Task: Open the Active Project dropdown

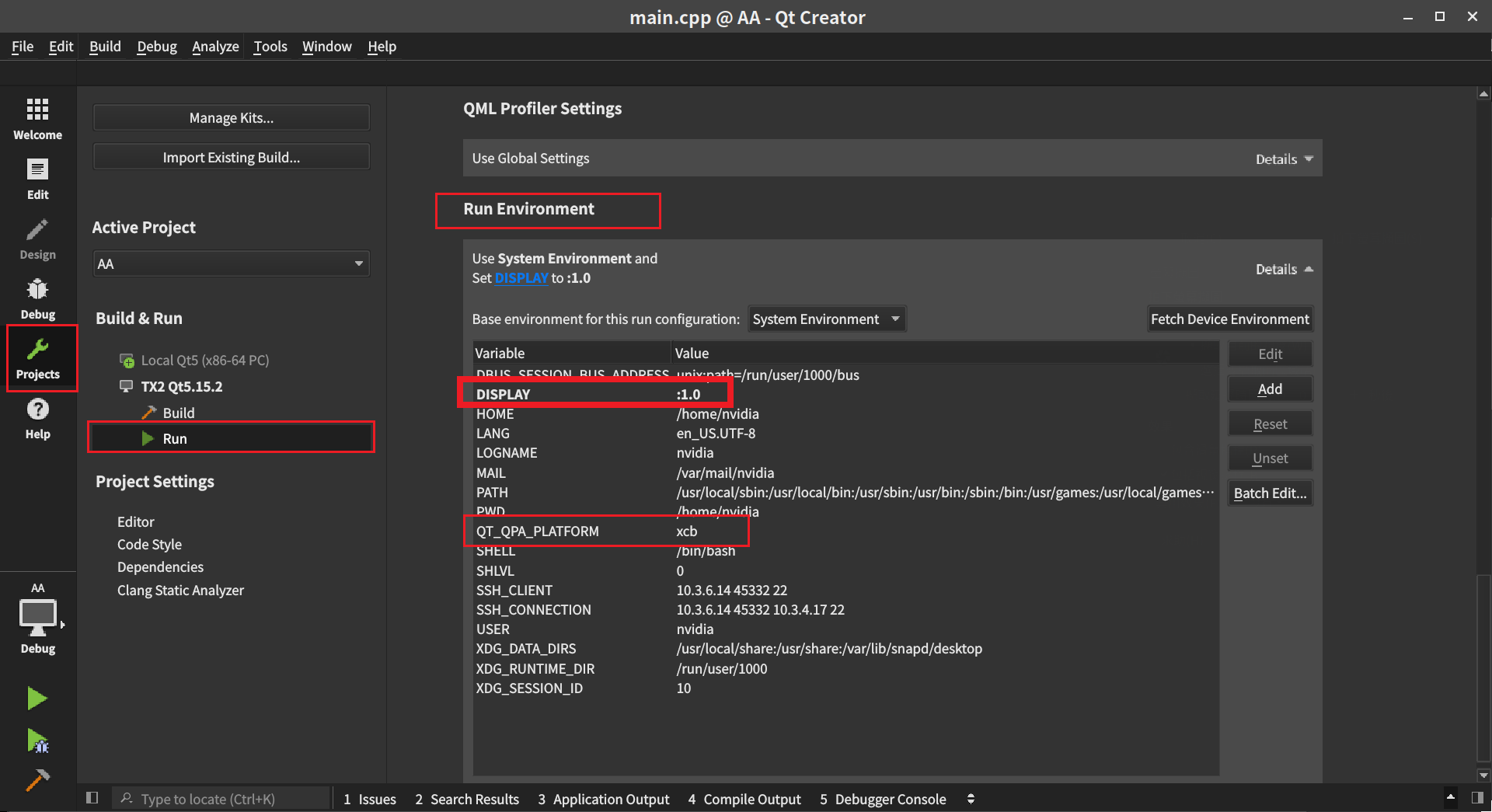Action: pyautogui.click(x=231, y=263)
